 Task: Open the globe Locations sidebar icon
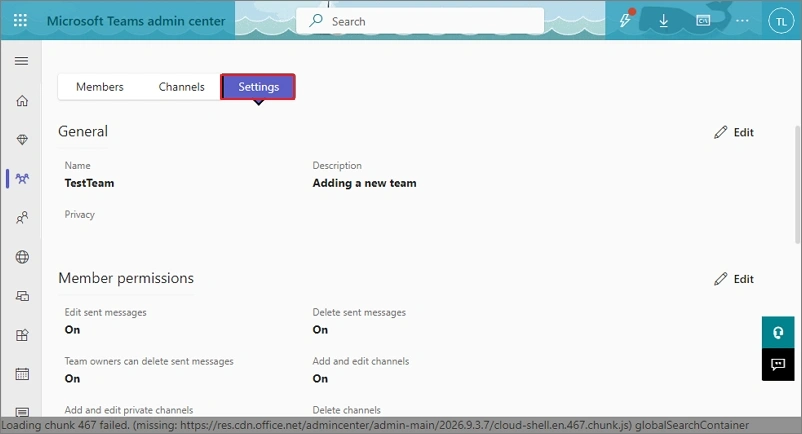click(x=22, y=257)
